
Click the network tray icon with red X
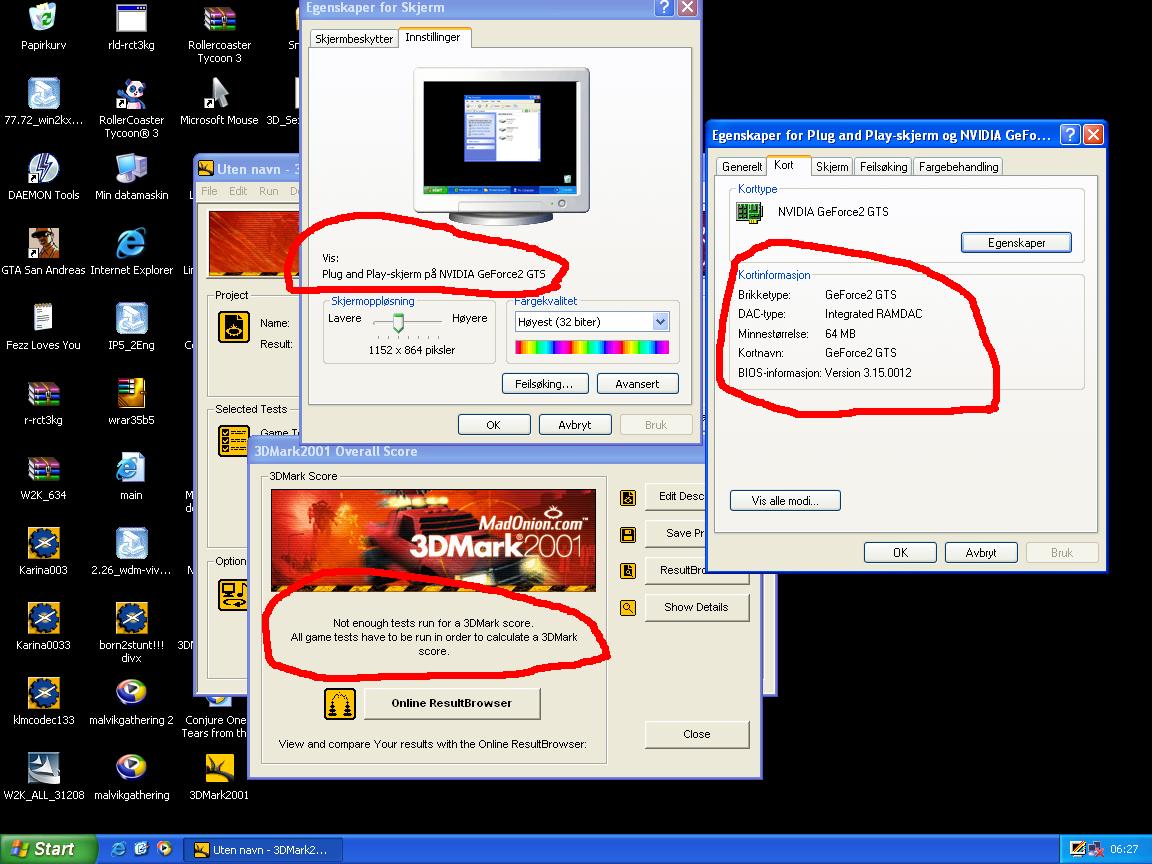pos(1095,849)
